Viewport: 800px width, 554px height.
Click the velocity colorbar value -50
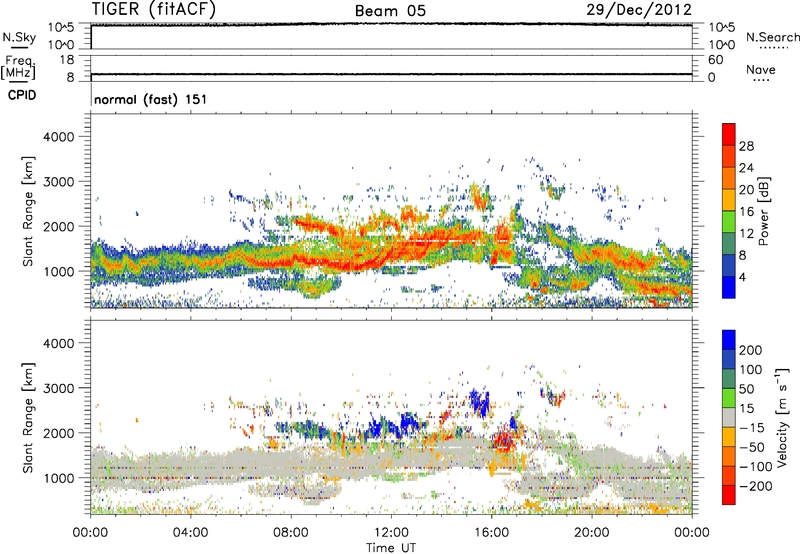click(752, 447)
